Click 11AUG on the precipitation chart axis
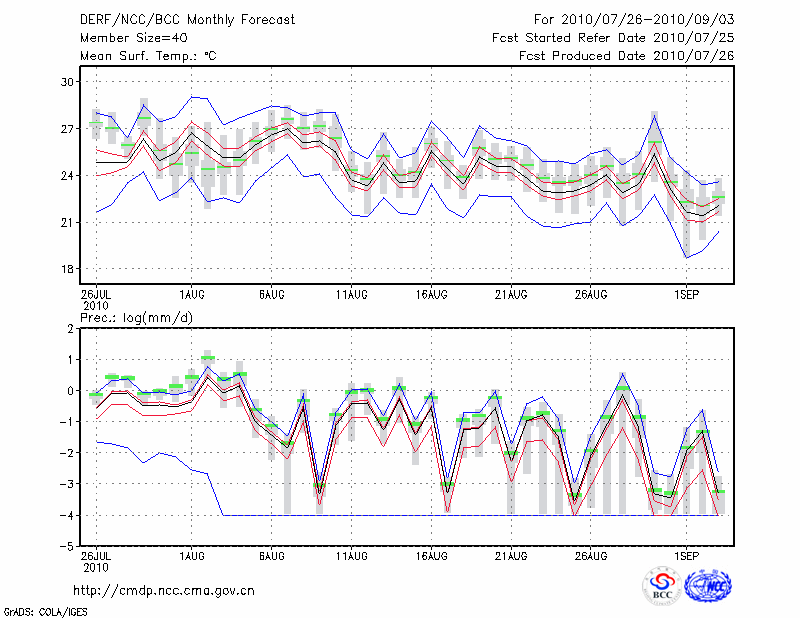 coord(351,553)
